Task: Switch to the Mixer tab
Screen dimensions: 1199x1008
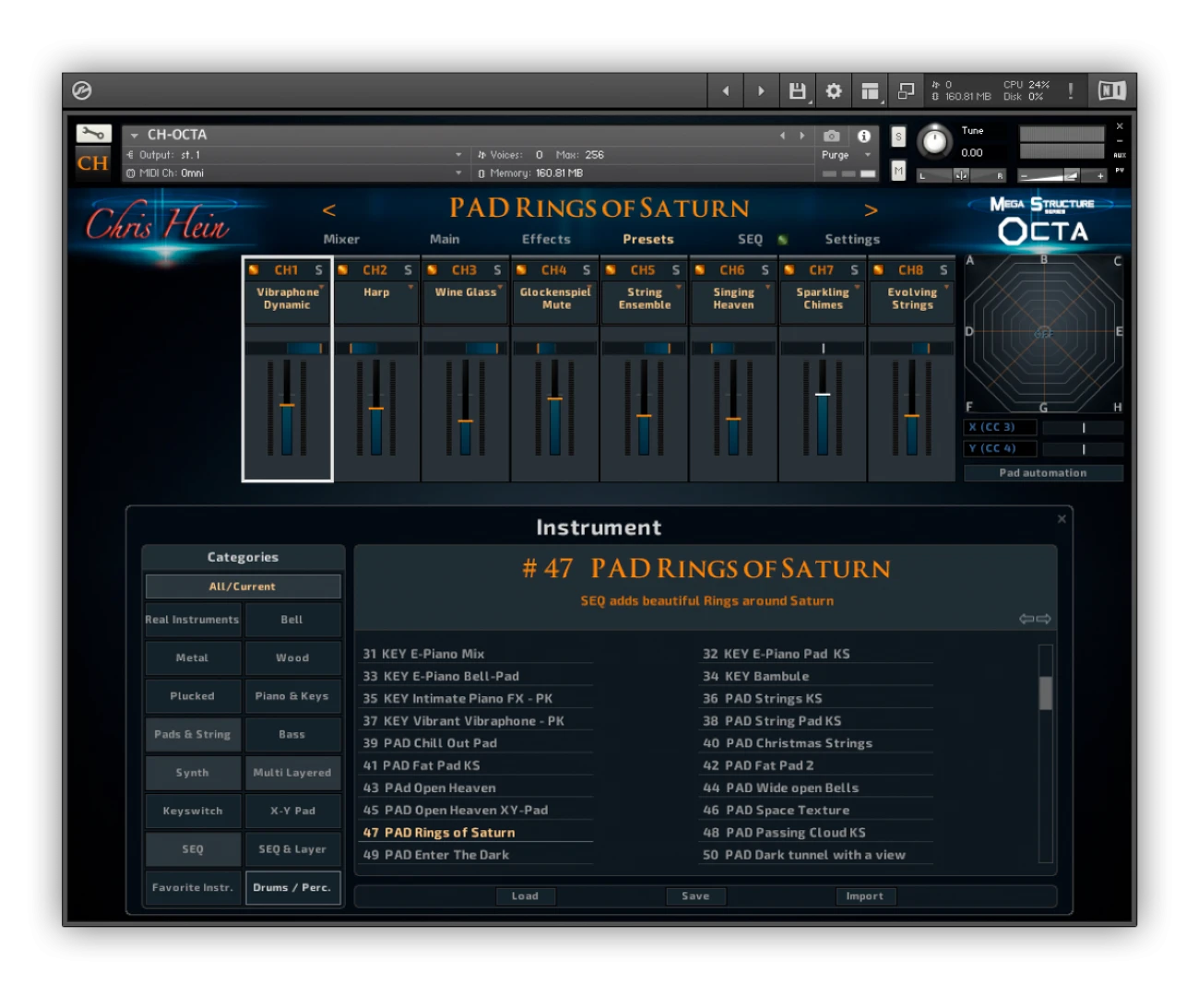Action: (x=341, y=239)
